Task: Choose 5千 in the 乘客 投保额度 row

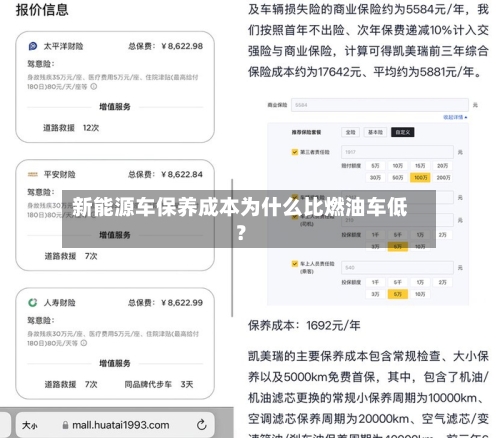Action: tap(398, 282)
